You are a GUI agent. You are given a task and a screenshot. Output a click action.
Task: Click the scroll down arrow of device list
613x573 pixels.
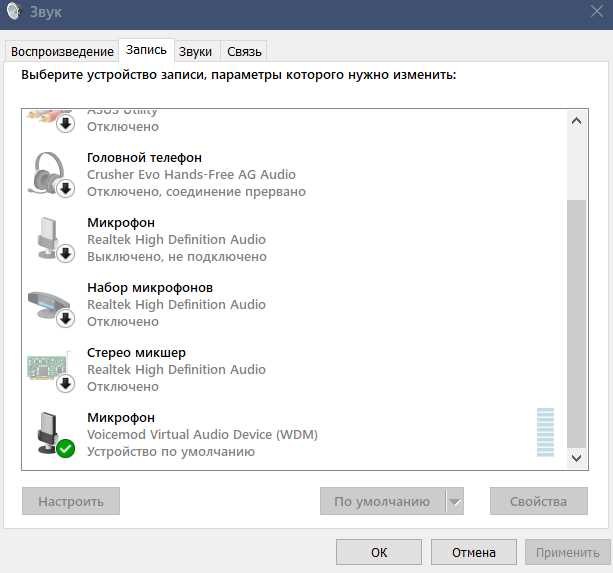(576, 458)
